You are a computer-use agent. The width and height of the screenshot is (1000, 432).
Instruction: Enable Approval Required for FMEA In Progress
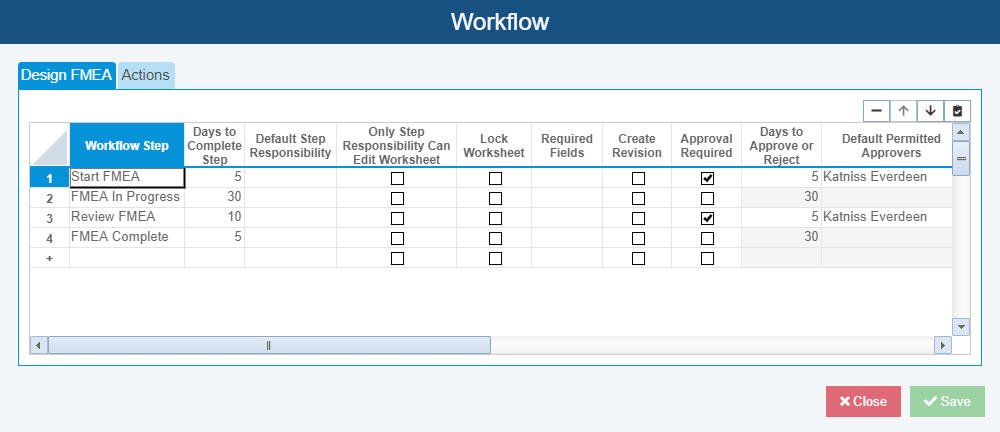pyautogui.click(x=707, y=198)
